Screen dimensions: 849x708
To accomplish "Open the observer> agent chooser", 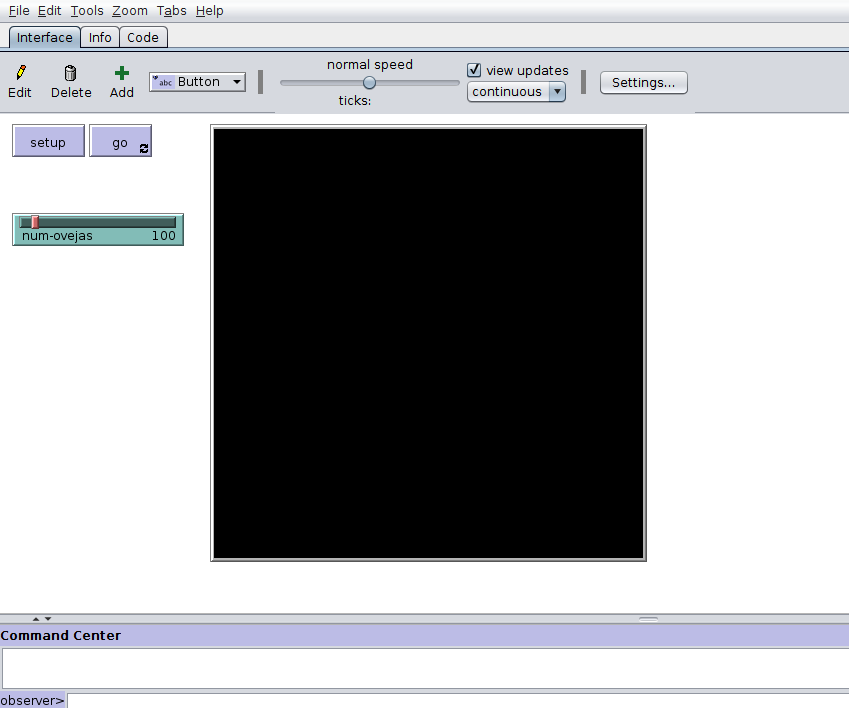I will click(33, 700).
